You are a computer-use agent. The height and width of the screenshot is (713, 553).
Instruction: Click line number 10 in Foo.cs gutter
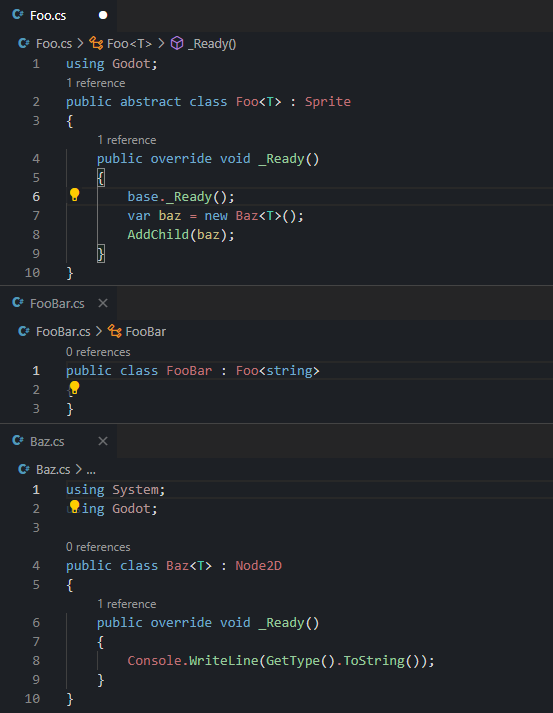[32, 273]
